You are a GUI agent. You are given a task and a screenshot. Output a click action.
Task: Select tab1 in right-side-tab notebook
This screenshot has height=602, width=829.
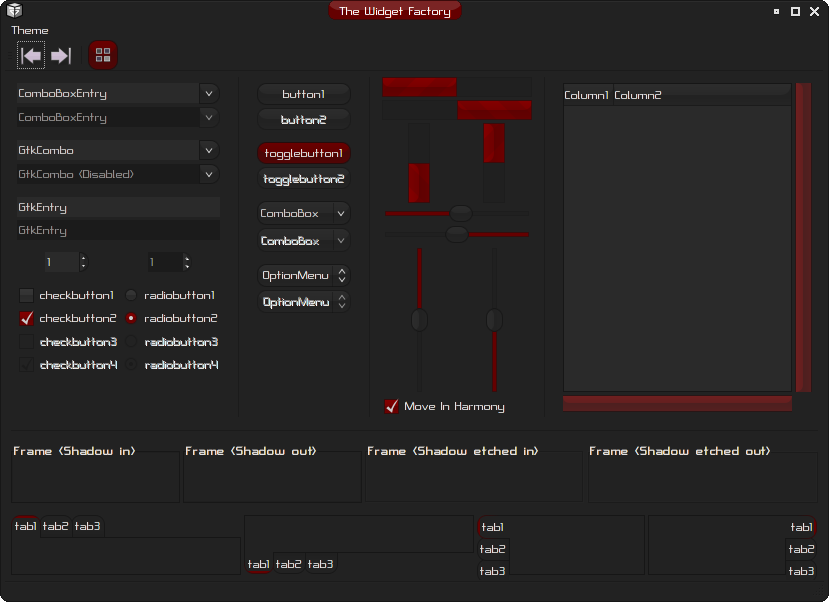click(801, 527)
